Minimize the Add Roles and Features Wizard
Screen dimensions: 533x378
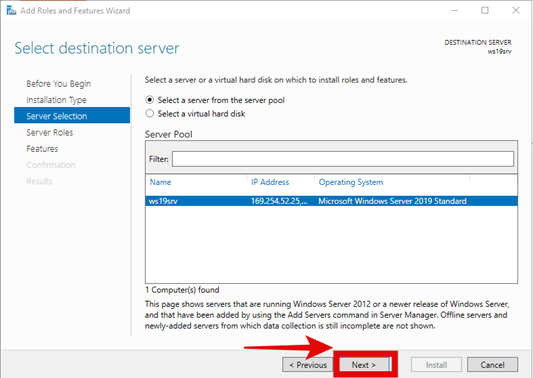point(454,11)
